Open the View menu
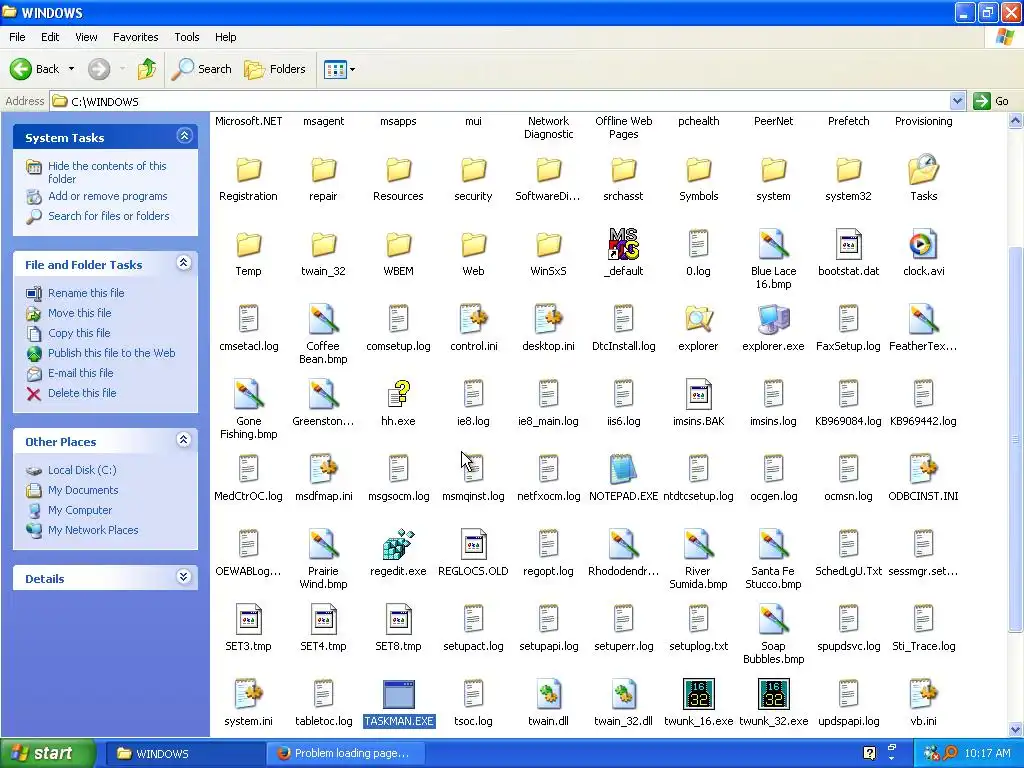The width and height of the screenshot is (1024, 768). pyautogui.click(x=86, y=37)
